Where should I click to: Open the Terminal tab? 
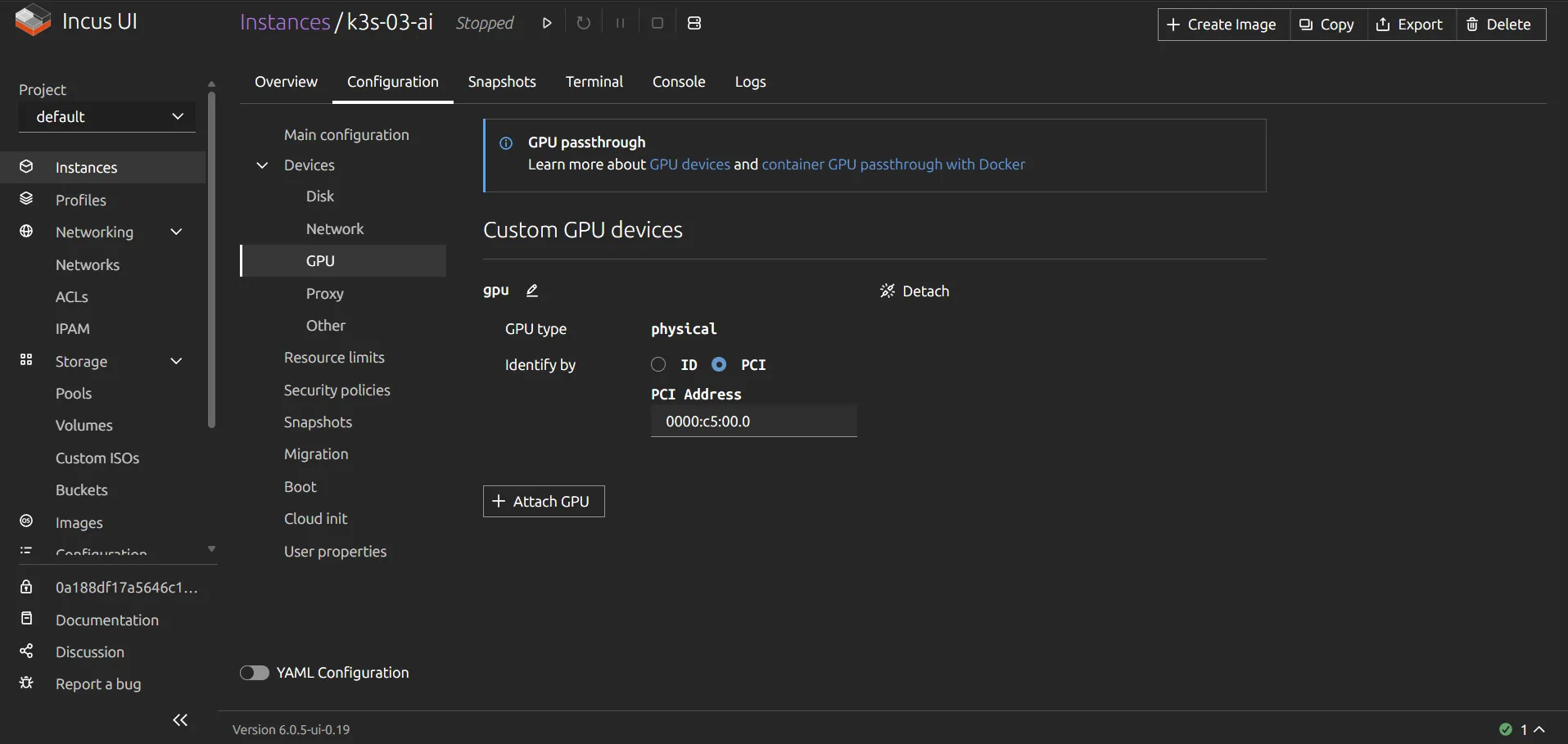(x=594, y=82)
